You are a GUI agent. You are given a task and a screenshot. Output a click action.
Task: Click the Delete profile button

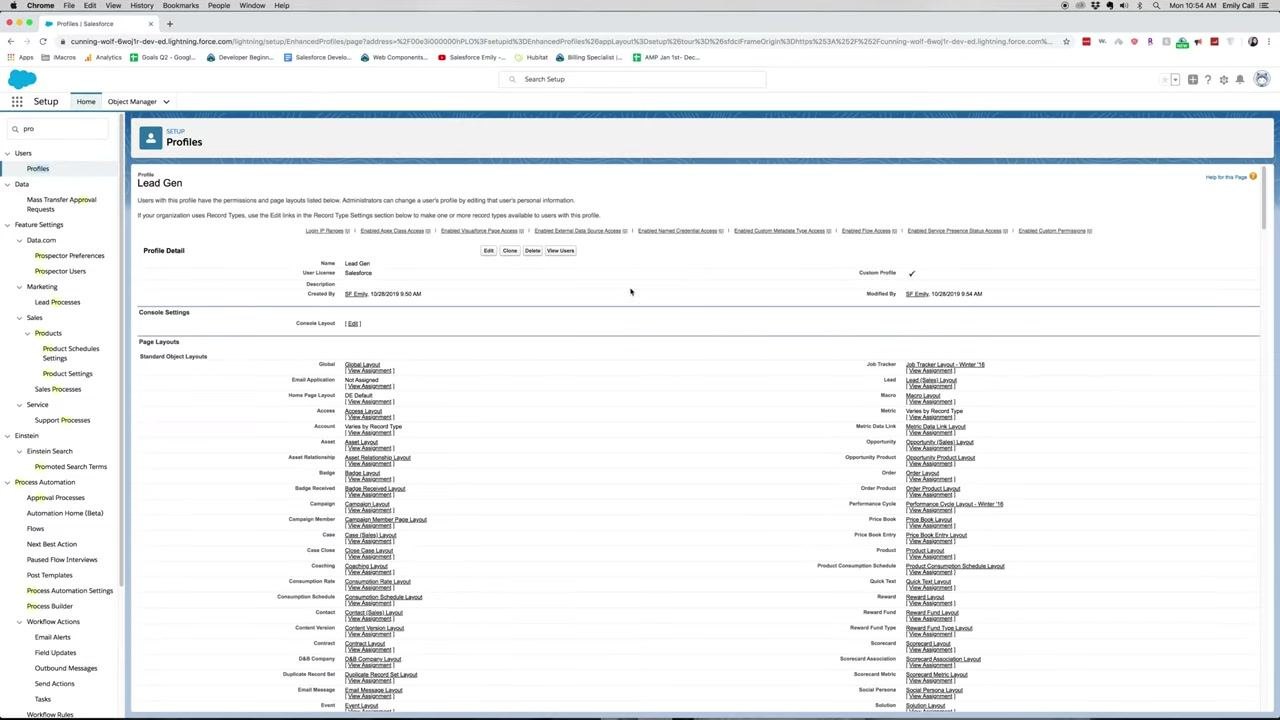[532, 251]
